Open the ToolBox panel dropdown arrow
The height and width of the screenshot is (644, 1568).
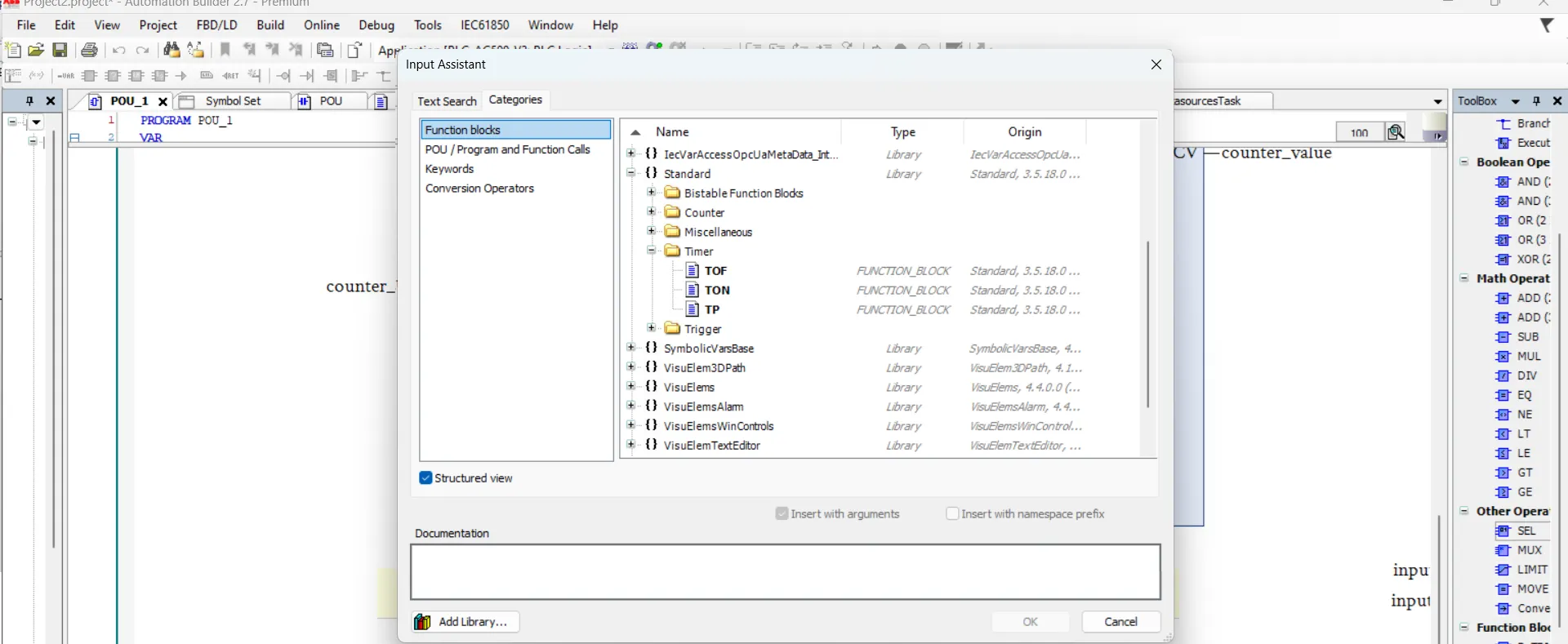tap(1516, 102)
